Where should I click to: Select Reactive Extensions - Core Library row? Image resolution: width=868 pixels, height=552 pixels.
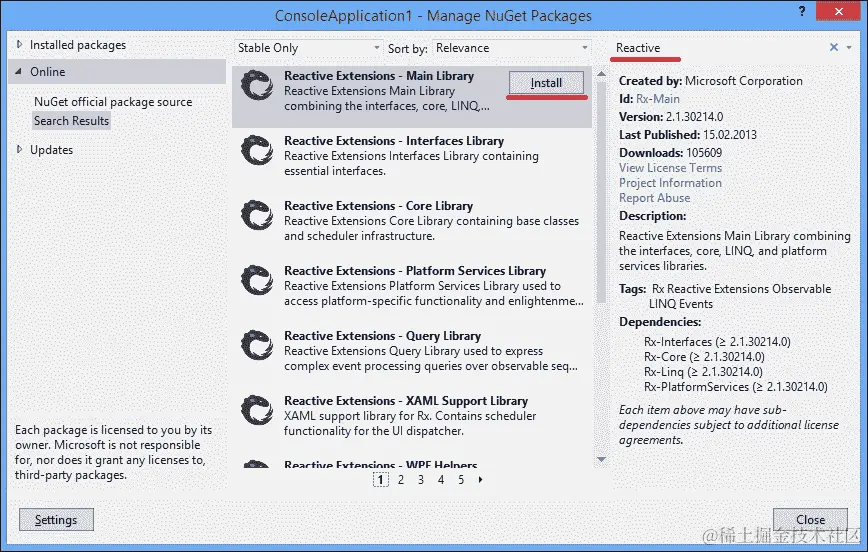[412, 220]
